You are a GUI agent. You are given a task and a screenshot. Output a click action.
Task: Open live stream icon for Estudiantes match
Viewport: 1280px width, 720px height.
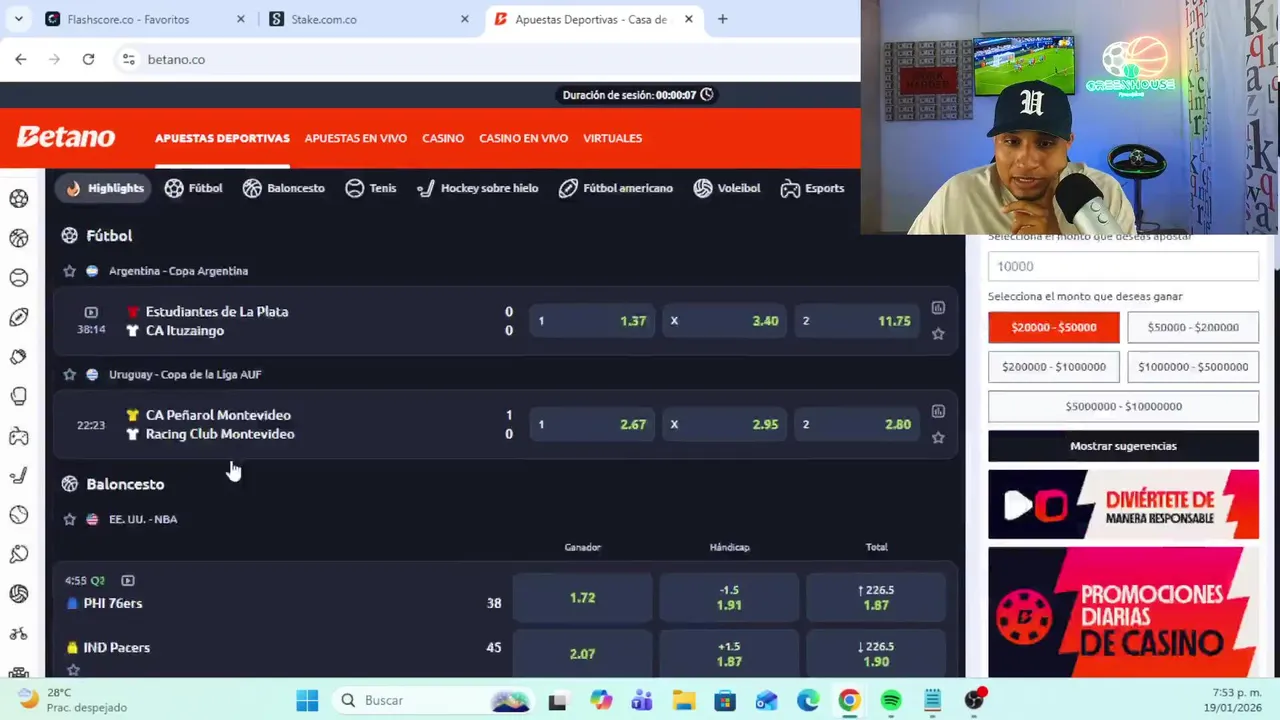click(91, 312)
